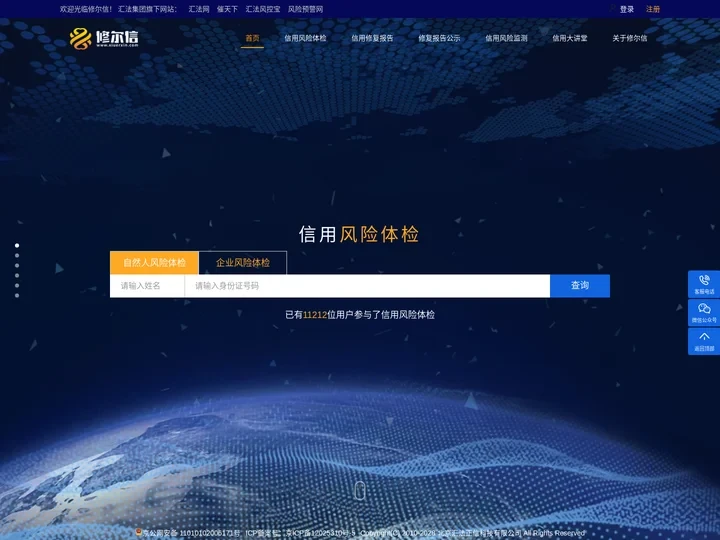Viewport: 720px width, 540px height.
Task: Select the first page indicator dot
Action: [x=17, y=246]
